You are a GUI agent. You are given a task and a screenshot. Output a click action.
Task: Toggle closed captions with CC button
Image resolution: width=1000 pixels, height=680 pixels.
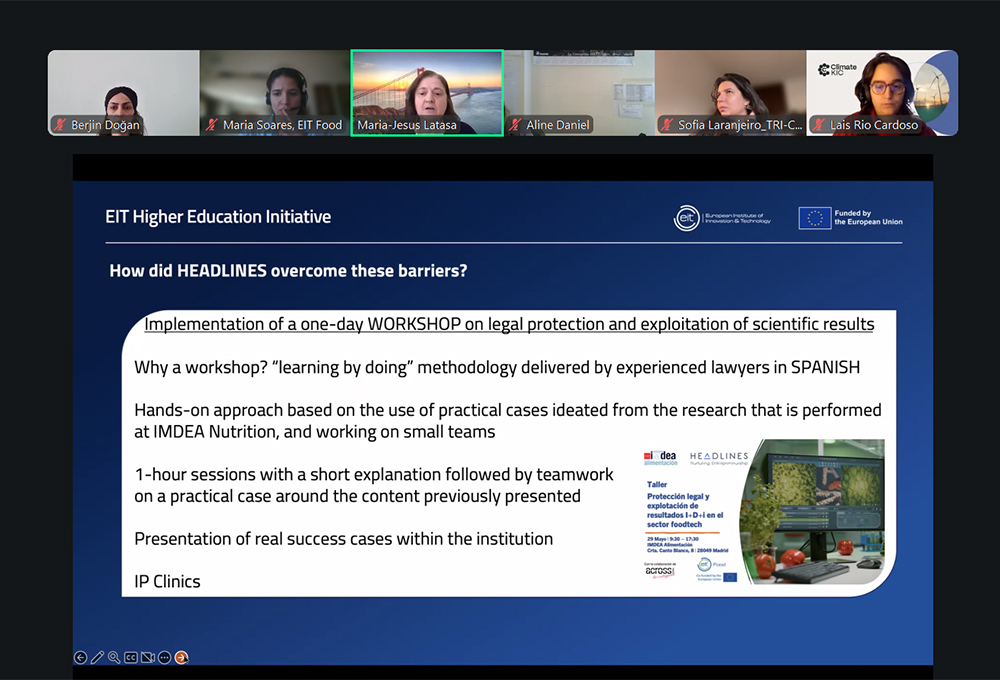click(131, 657)
